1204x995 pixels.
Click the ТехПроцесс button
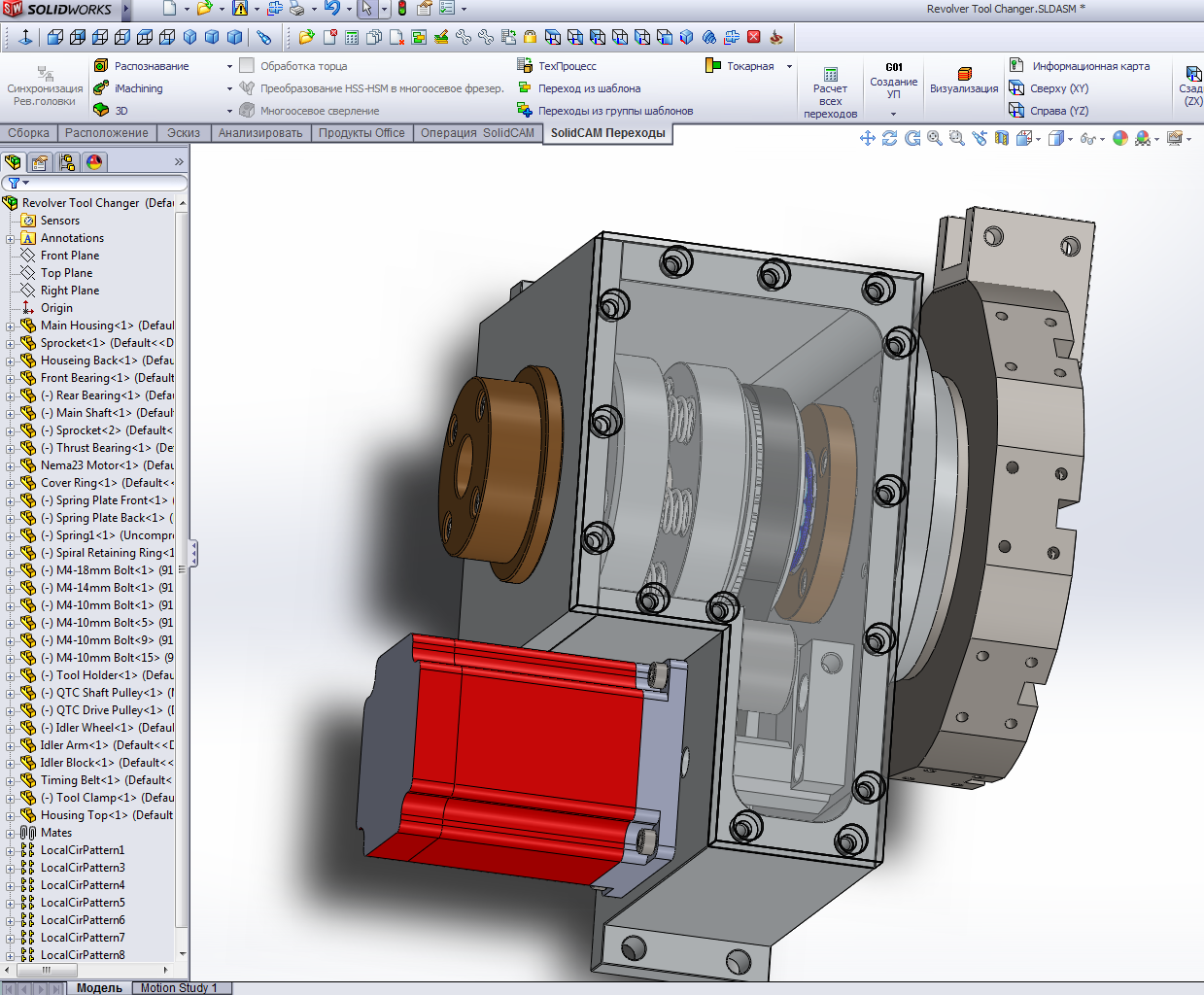[568, 66]
